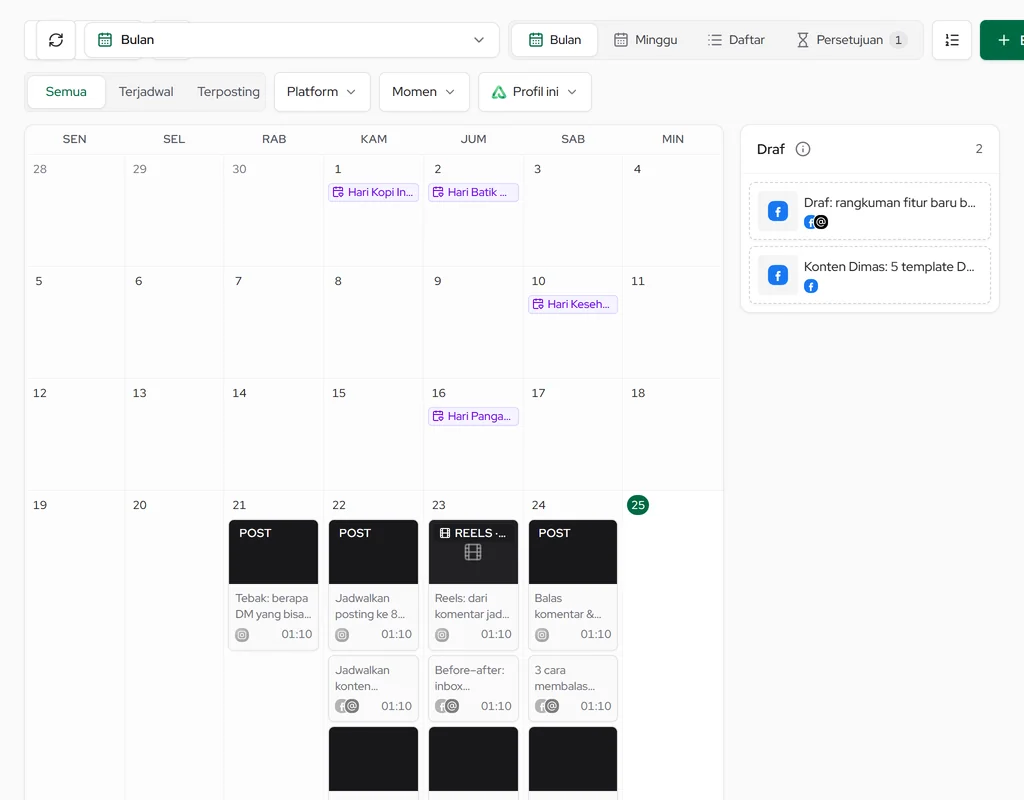Click Instagram icon on Balas komentar post
The width and height of the screenshot is (1024, 800).
542,635
